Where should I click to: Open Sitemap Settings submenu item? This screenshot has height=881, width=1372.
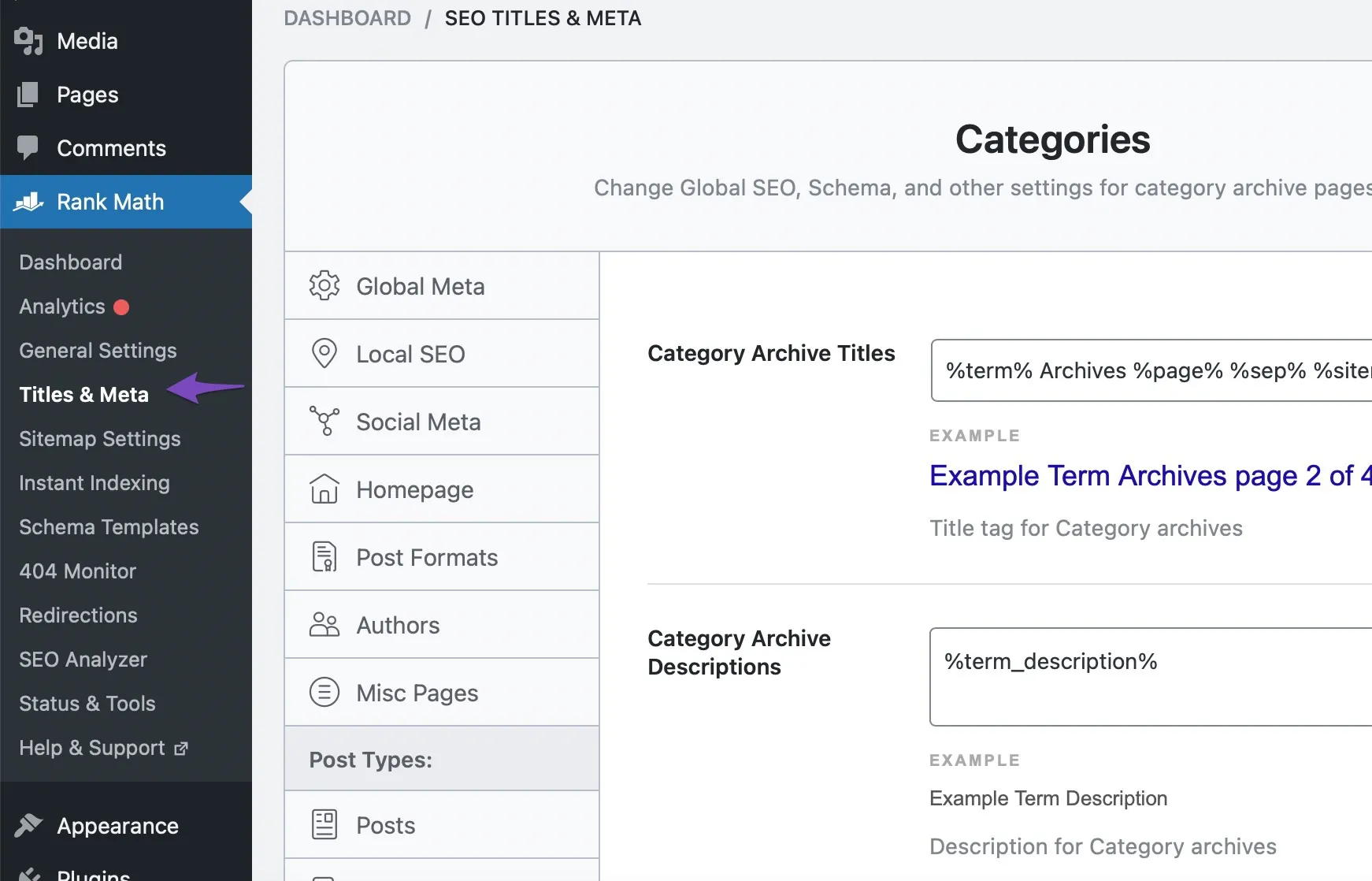100,438
